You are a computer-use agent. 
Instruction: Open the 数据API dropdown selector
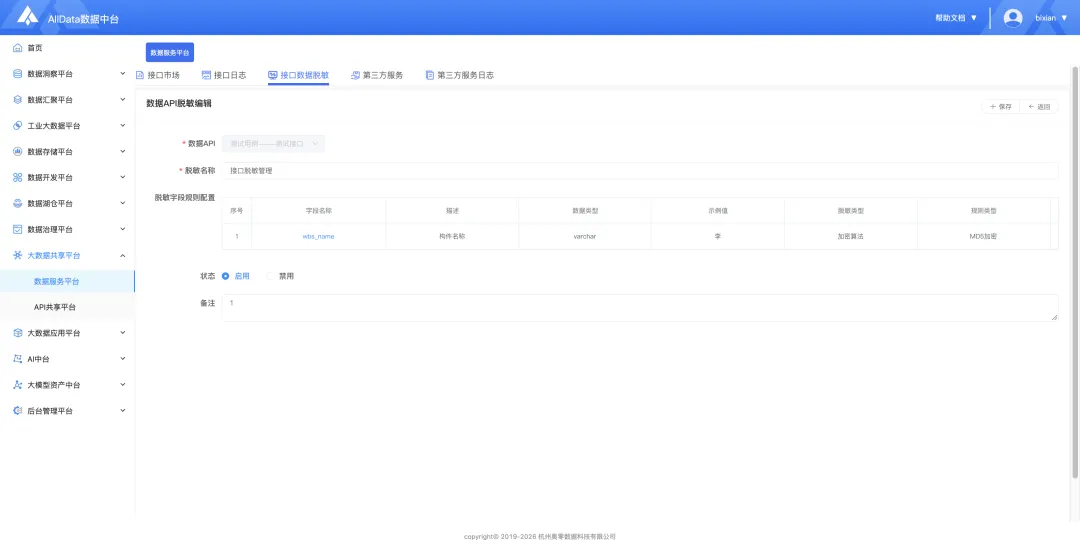[273, 144]
